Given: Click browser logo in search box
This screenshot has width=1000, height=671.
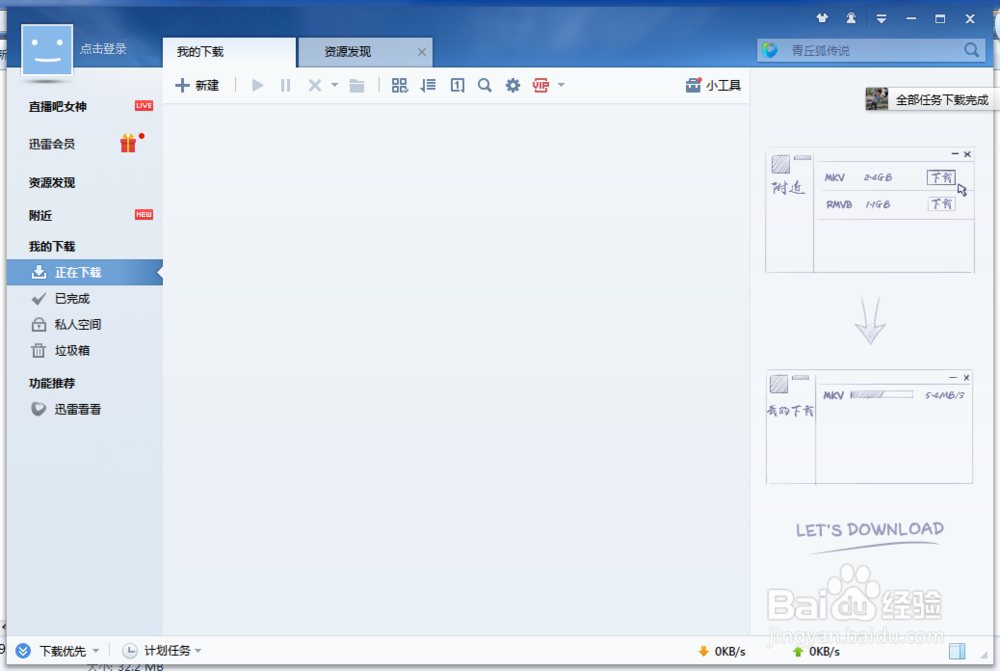Looking at the screenshot, I should click(770, 50).
